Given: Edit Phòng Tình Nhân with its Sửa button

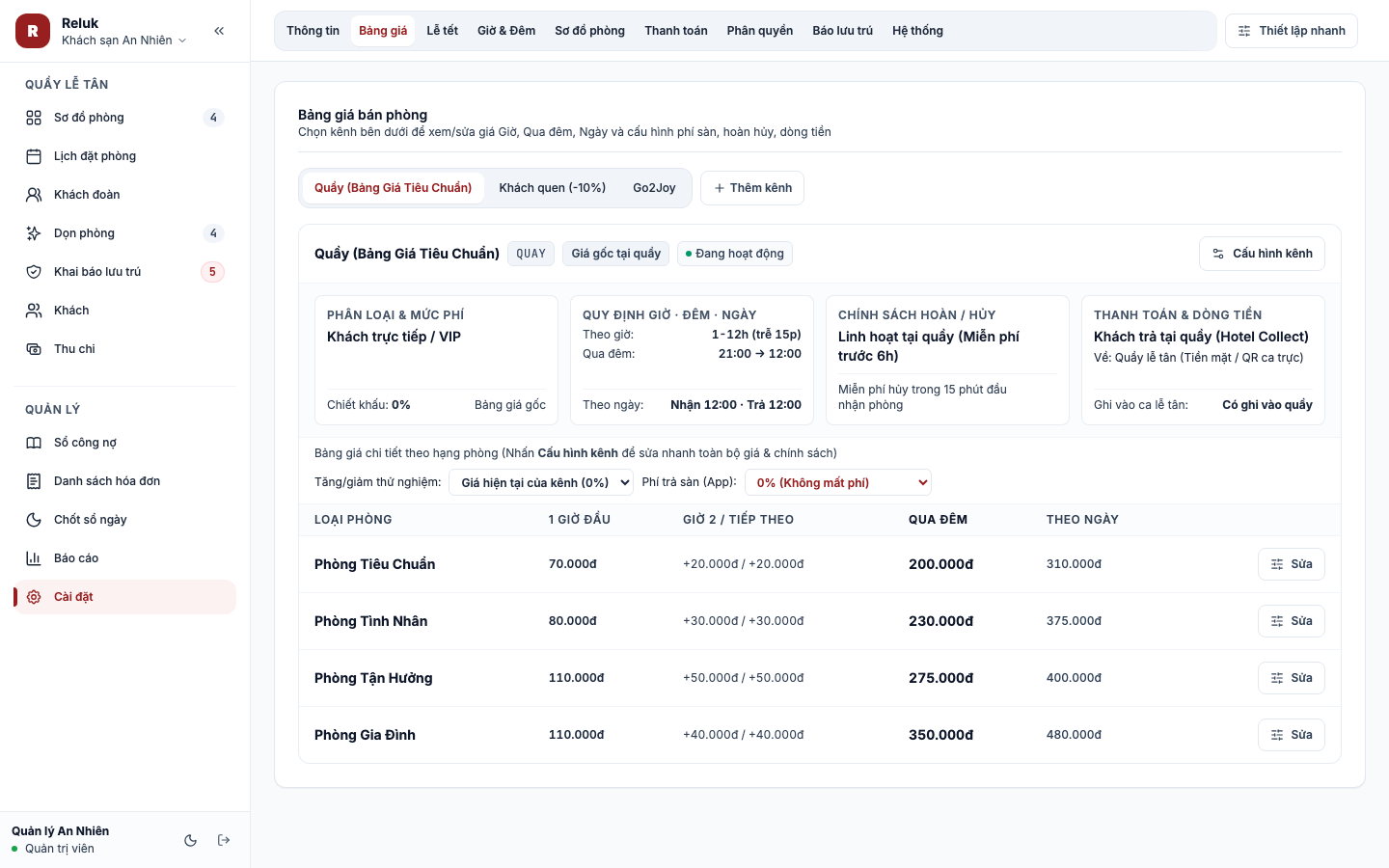Looking at the screenshot, I should 1292,621.
